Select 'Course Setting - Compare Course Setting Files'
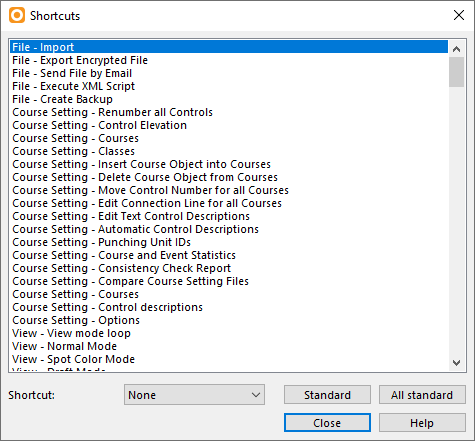This screenshot has width=475, height=441. pos(229,281)
